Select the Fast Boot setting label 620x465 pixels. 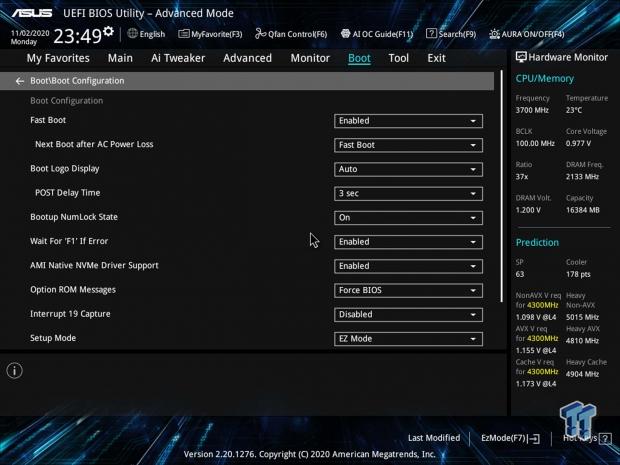click(48, 120)
